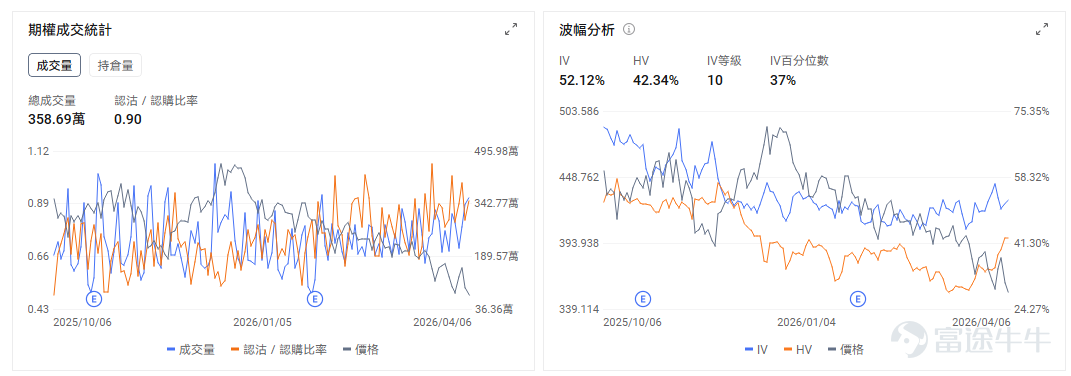Viewport: 1071px width, 376px height.
Task: Toggle the 認沽 / 認購比率 legend series
Action: click(279, 350)
